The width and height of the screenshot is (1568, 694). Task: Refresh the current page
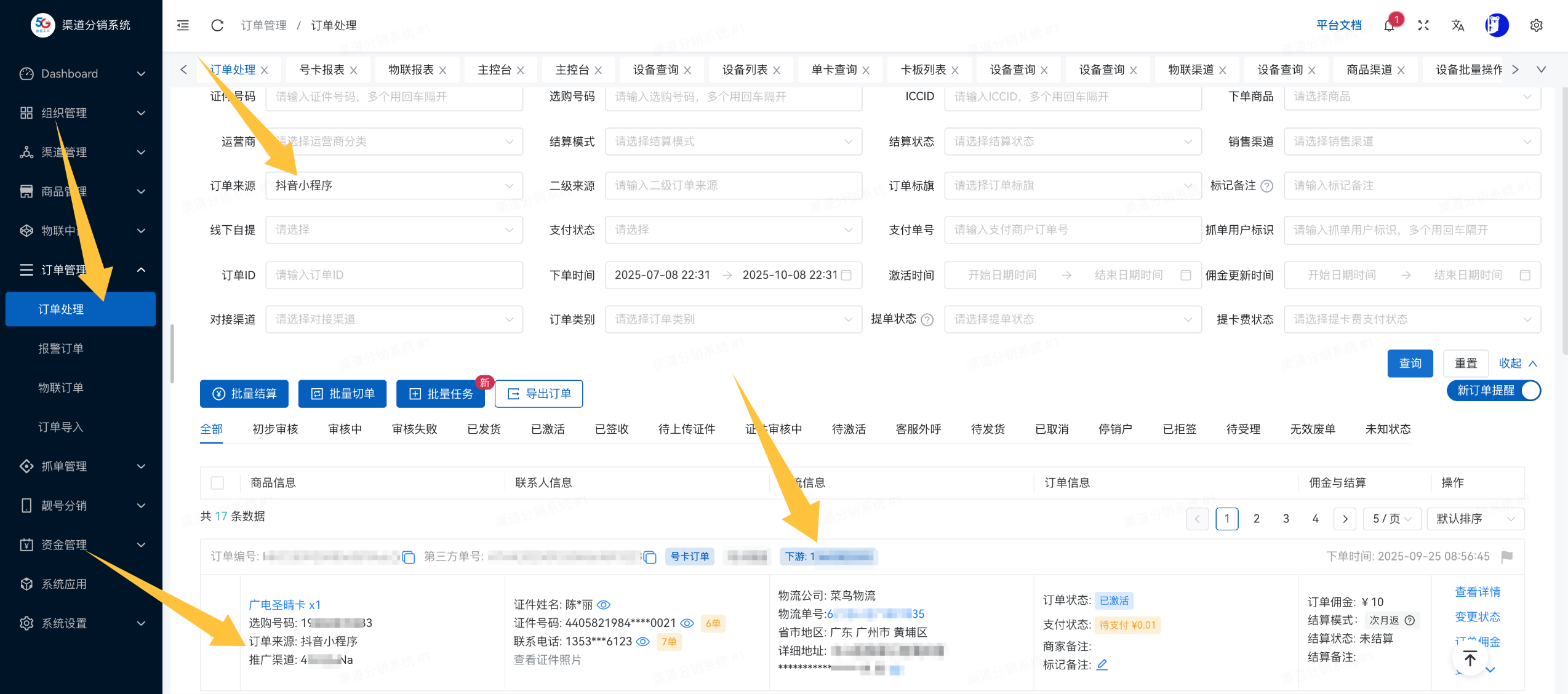point(217,25)
